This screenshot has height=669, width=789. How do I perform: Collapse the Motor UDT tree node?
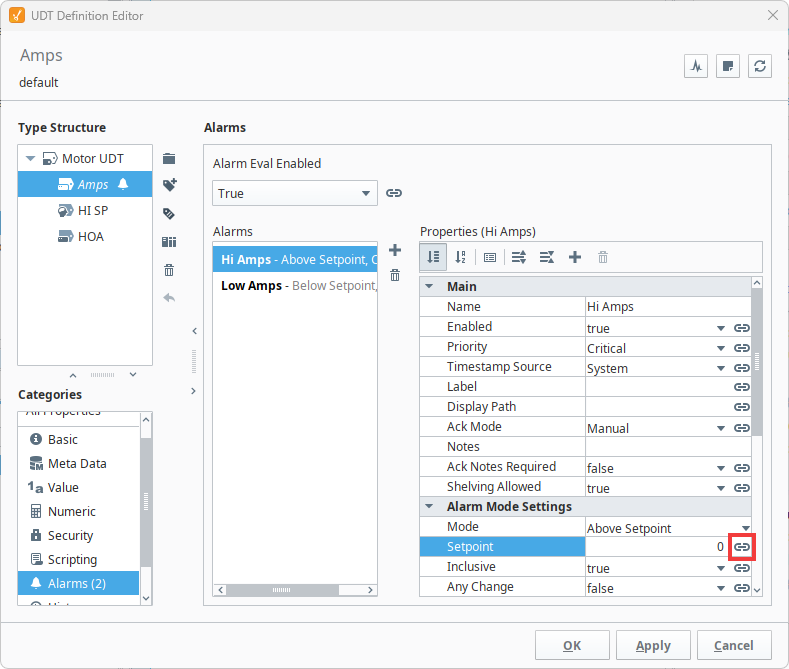coord(31,159)
